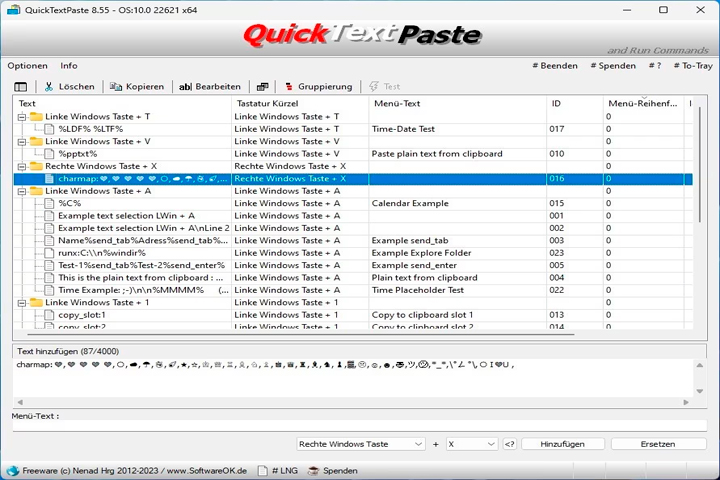
Task: Open the Gruppierung option
Action: 319,86
